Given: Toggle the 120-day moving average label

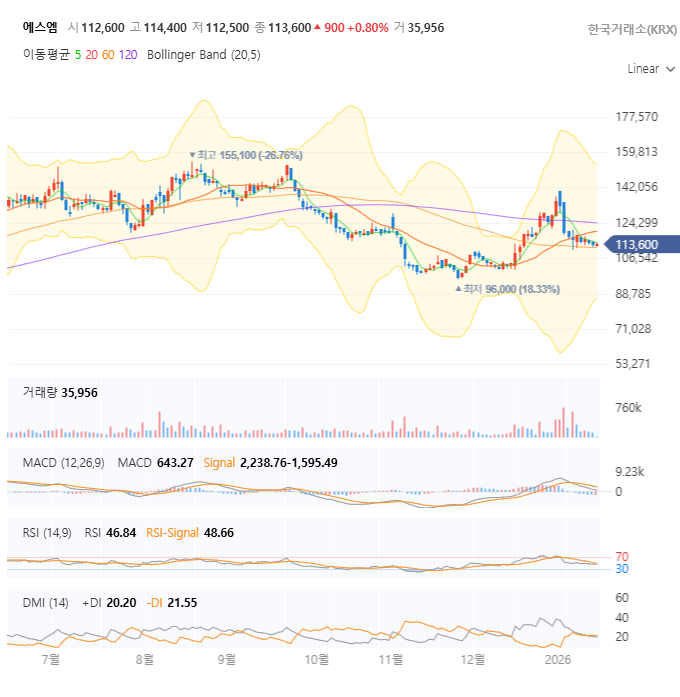Looking at the screenshot, I should [x=128, y=55].
